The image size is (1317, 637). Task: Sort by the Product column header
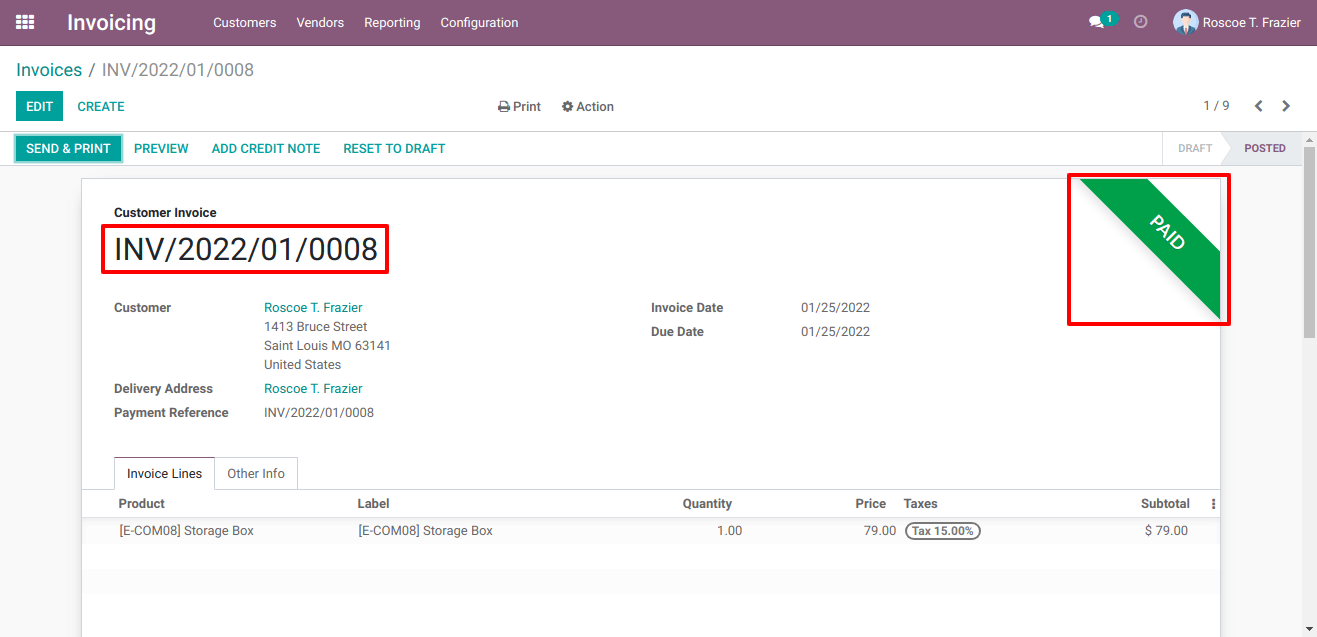click(141, 504)
